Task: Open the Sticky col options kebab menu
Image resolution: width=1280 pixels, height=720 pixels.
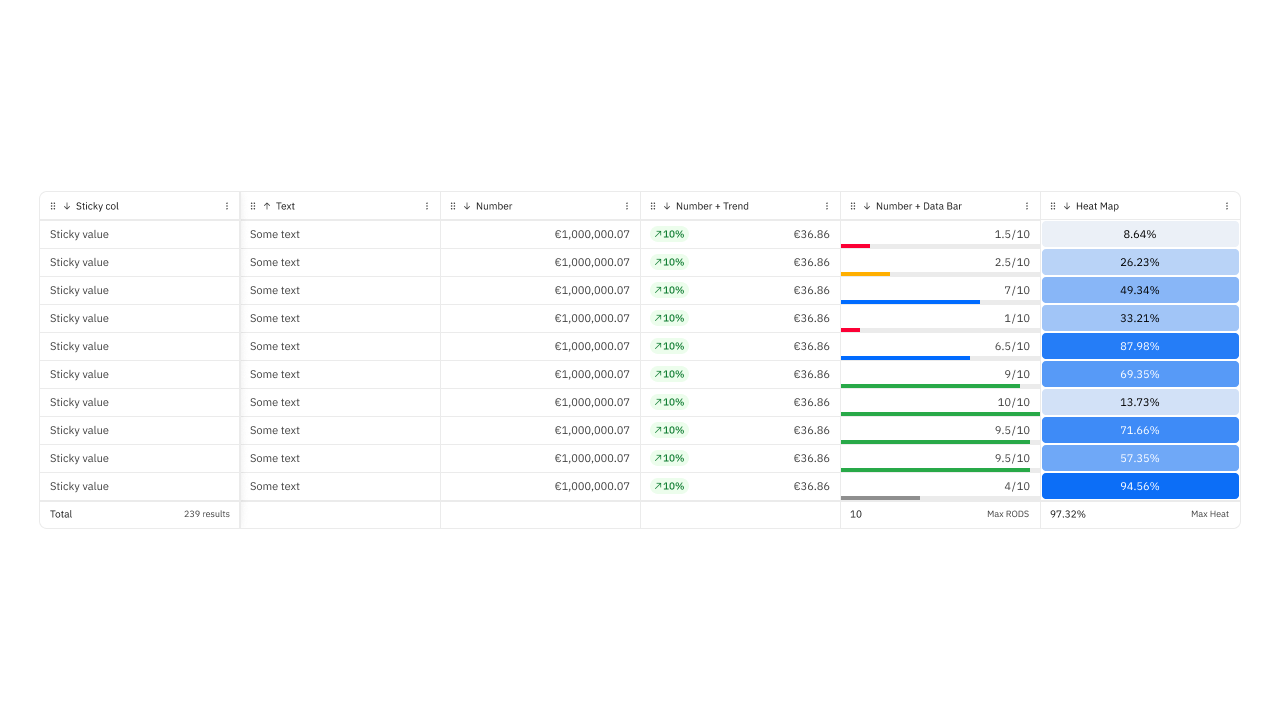Action: coord(227,206)
